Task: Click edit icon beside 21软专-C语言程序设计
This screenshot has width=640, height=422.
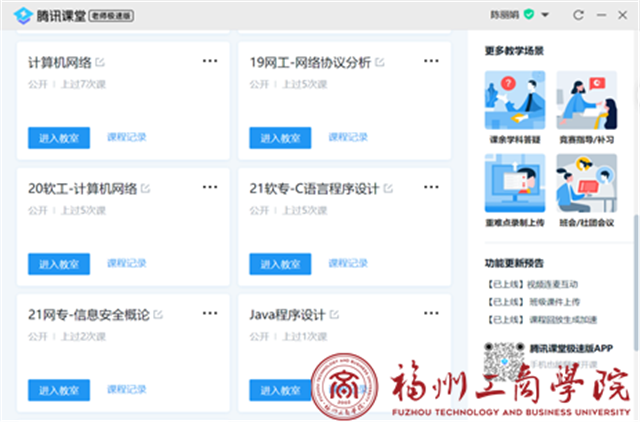Action: [x=388, y=188]
